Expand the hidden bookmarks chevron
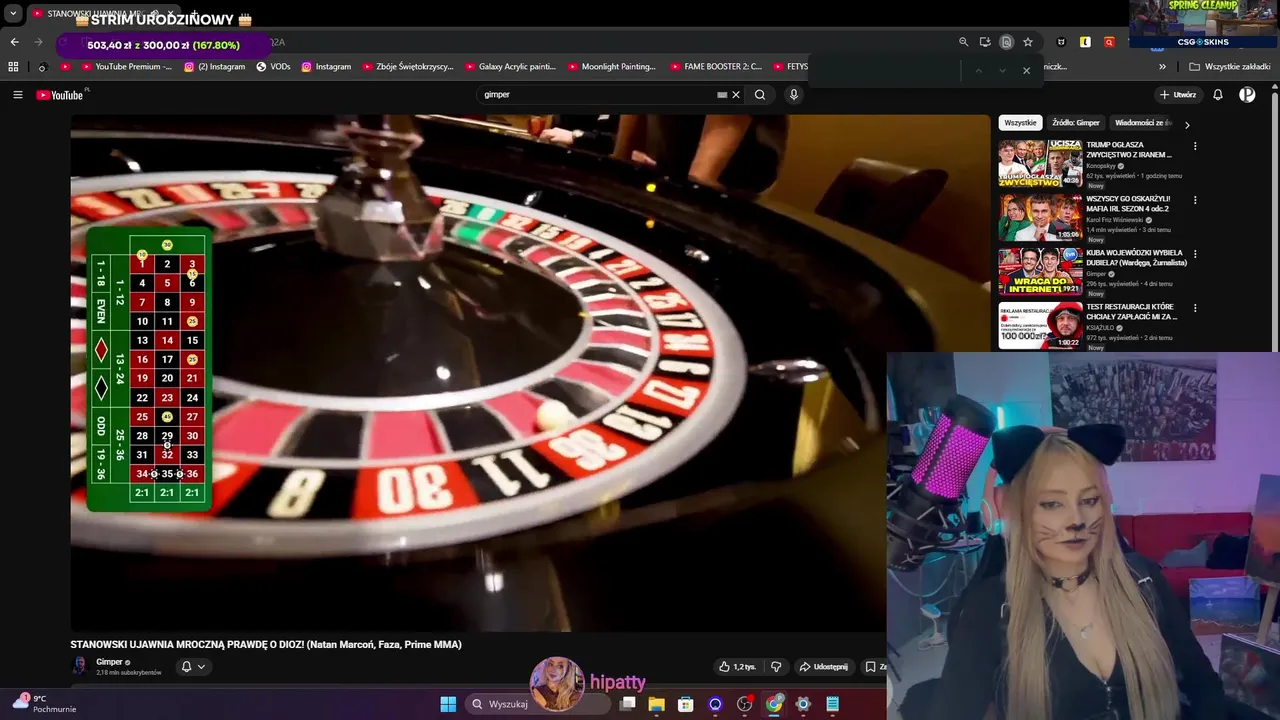Screen dimensions: 1280x720 (1162, 67)
